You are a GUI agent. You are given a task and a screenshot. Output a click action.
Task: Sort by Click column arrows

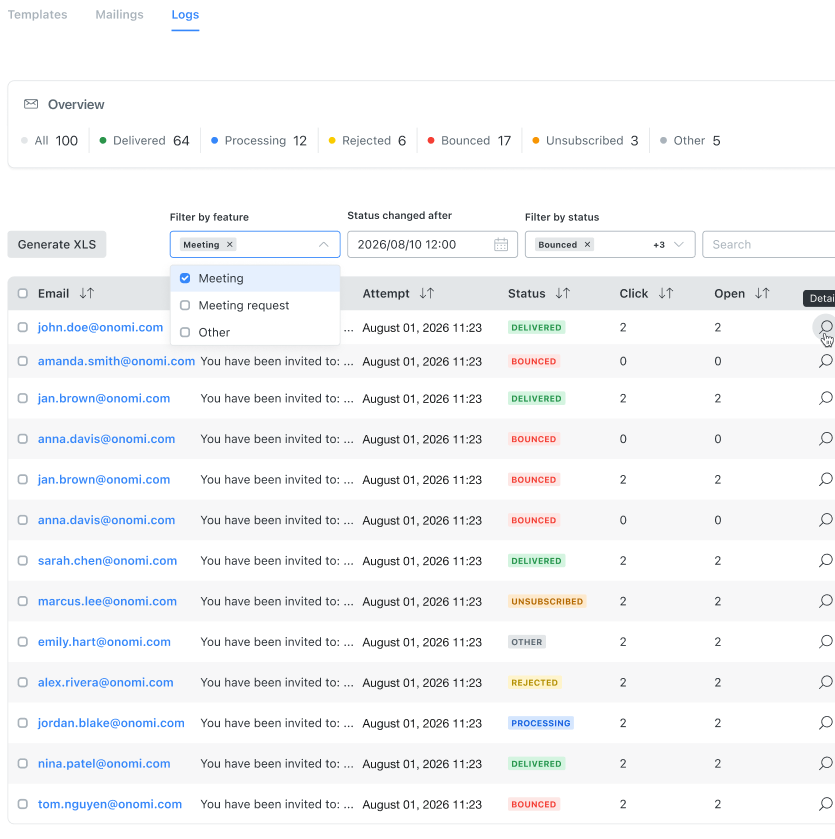pyautogui.click(x=665, y=293)
